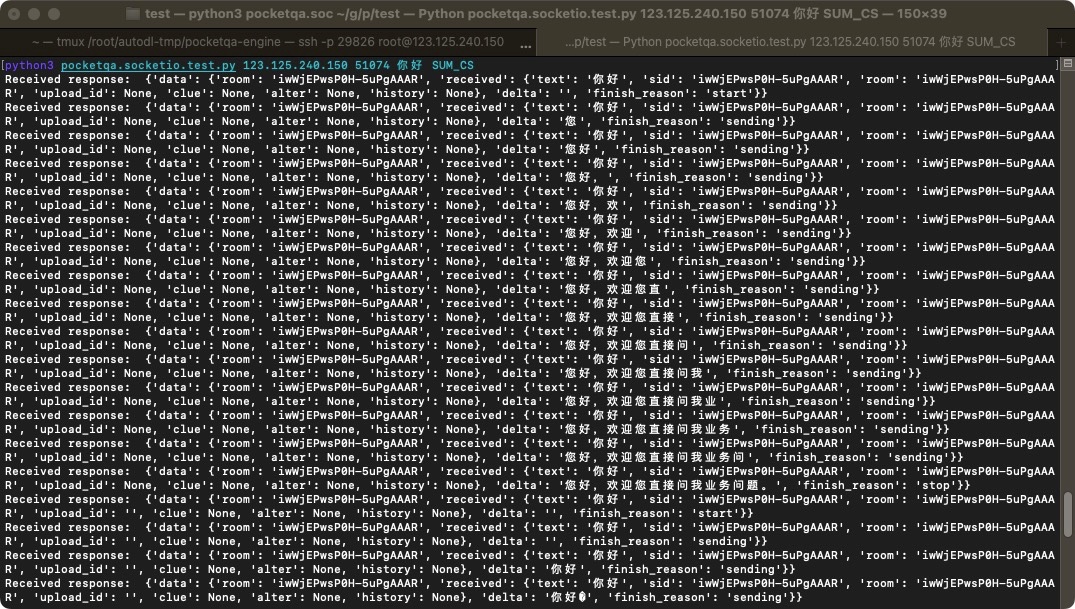Click the scrollbar track above the thumb
Image resolution: width=1075 pixels, height=609 pixels.
point(1067,300)
